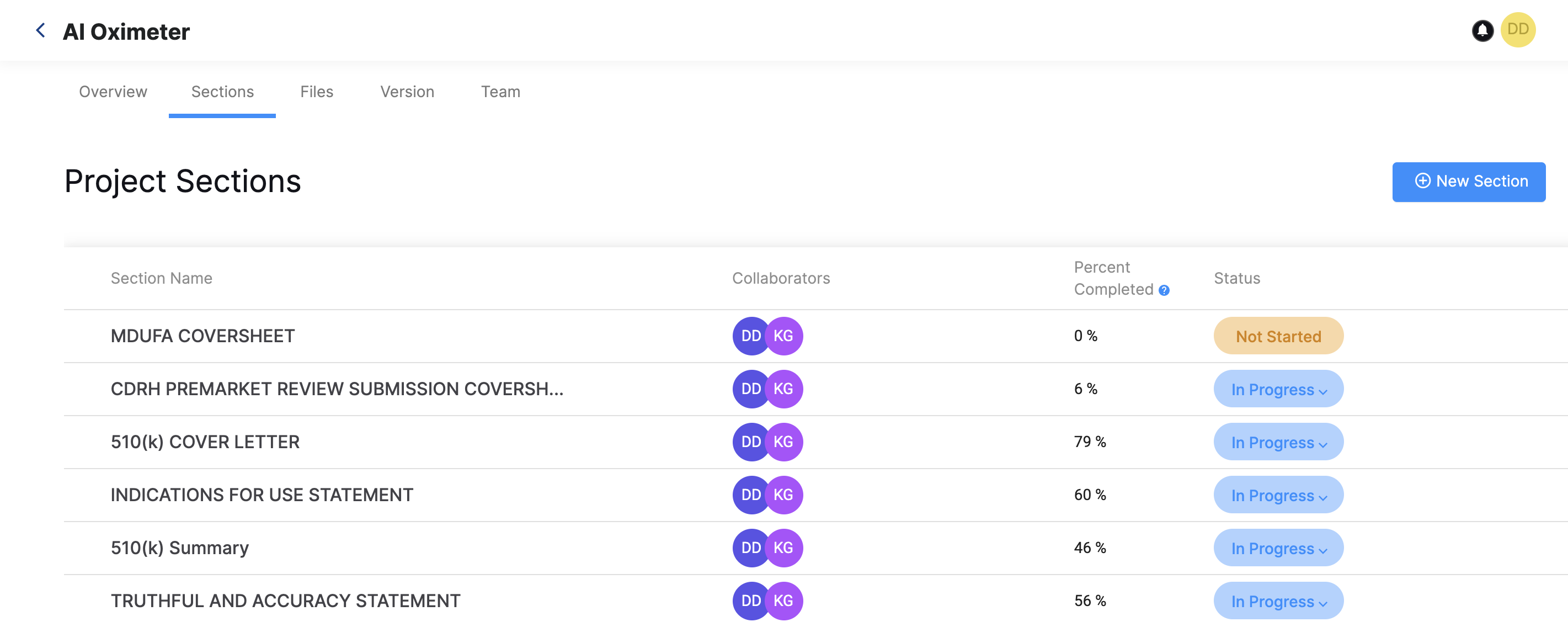Click the Percent Completed column header
The width and height of the screenshot is (1568, 627).
click(x=1113, y=278)
